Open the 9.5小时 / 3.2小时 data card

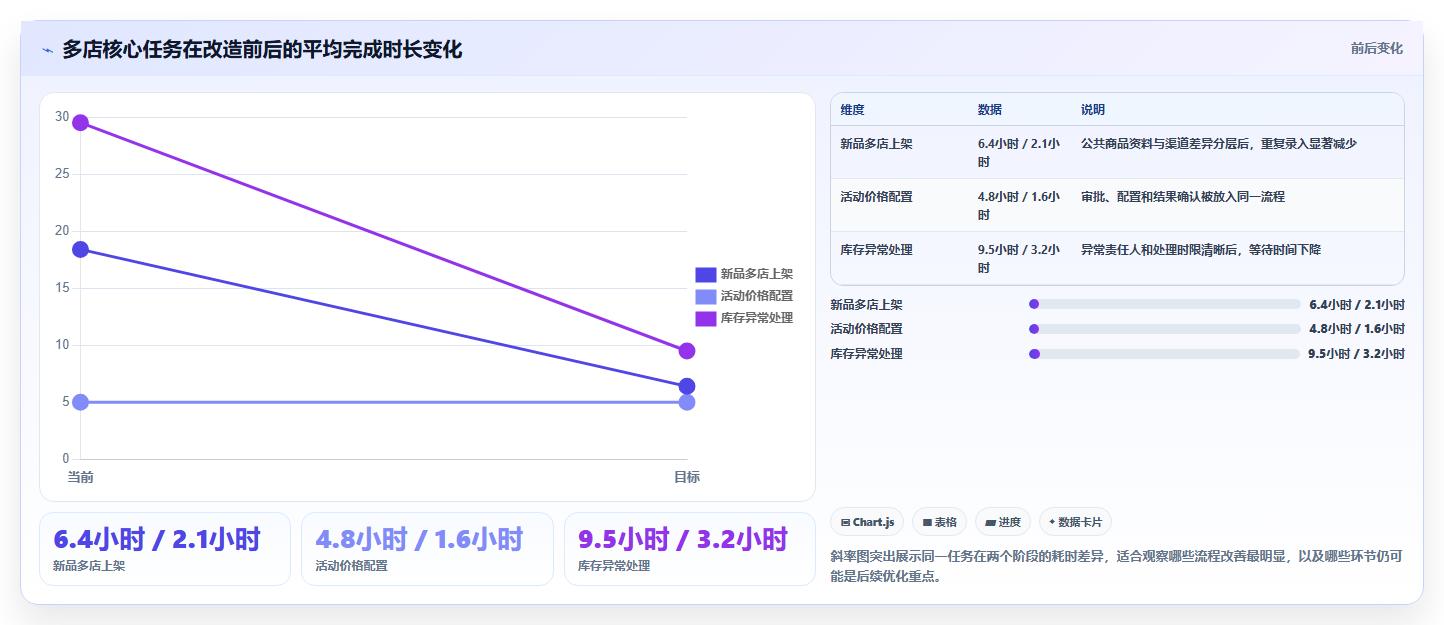(x=690, y=549)
